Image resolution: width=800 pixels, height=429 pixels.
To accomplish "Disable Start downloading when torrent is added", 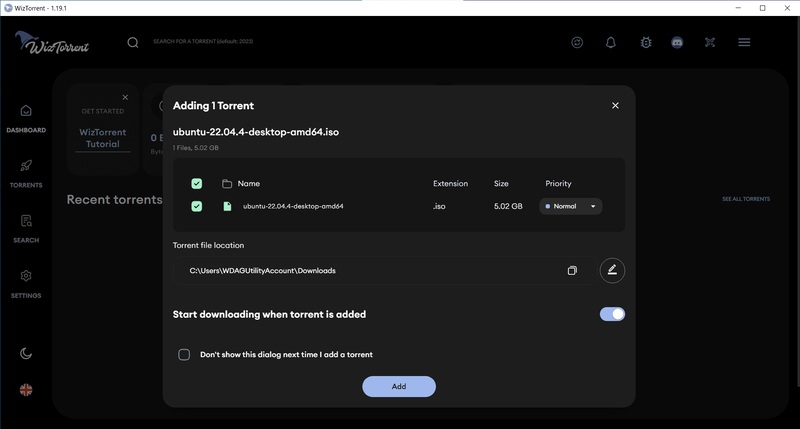I will 612,314.
